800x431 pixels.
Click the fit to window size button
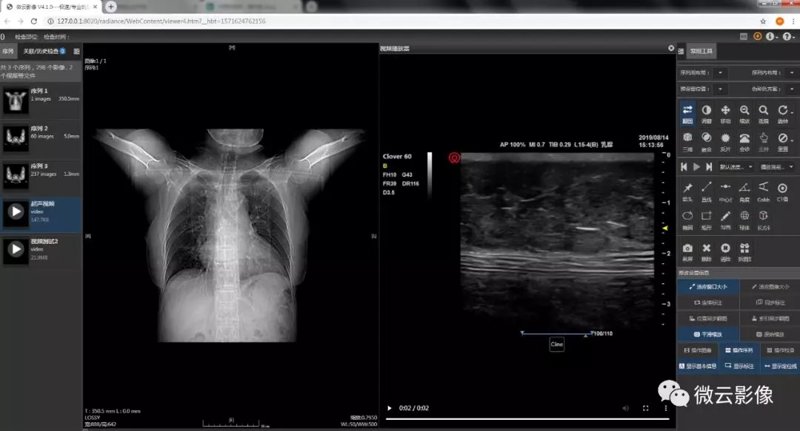708,287
